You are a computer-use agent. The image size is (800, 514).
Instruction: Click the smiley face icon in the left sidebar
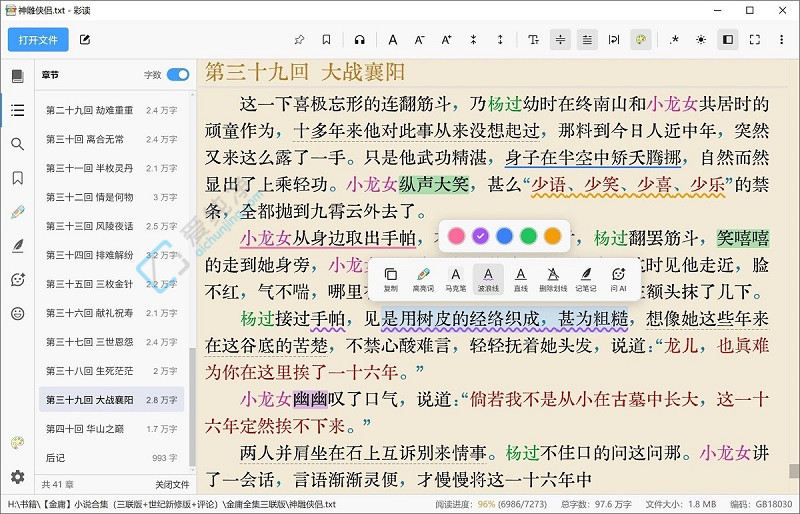(17, 313)
